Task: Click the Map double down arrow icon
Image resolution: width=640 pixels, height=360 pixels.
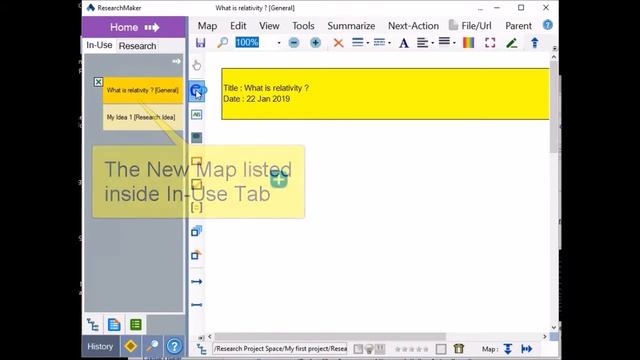Action: pos(508,349)
